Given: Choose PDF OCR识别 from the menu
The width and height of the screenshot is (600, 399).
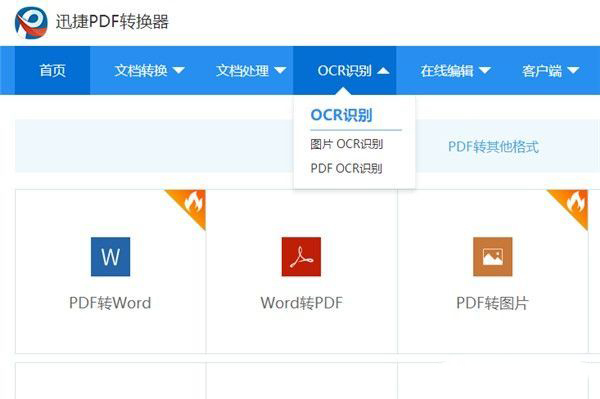Looking at the screenshot, I should coord(346,168).
